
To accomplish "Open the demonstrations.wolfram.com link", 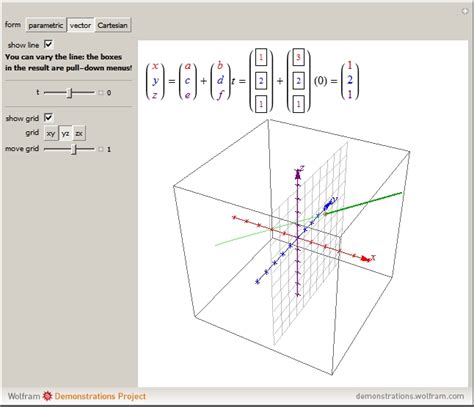I will coord(410,396).
